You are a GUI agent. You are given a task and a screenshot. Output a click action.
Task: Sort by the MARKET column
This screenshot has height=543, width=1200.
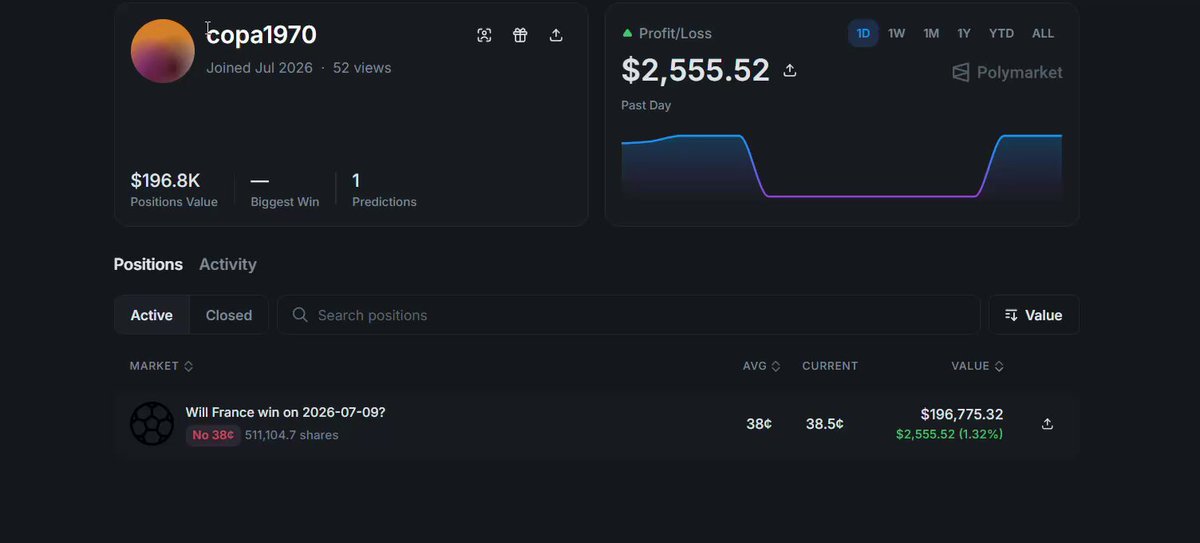[161, 366]
